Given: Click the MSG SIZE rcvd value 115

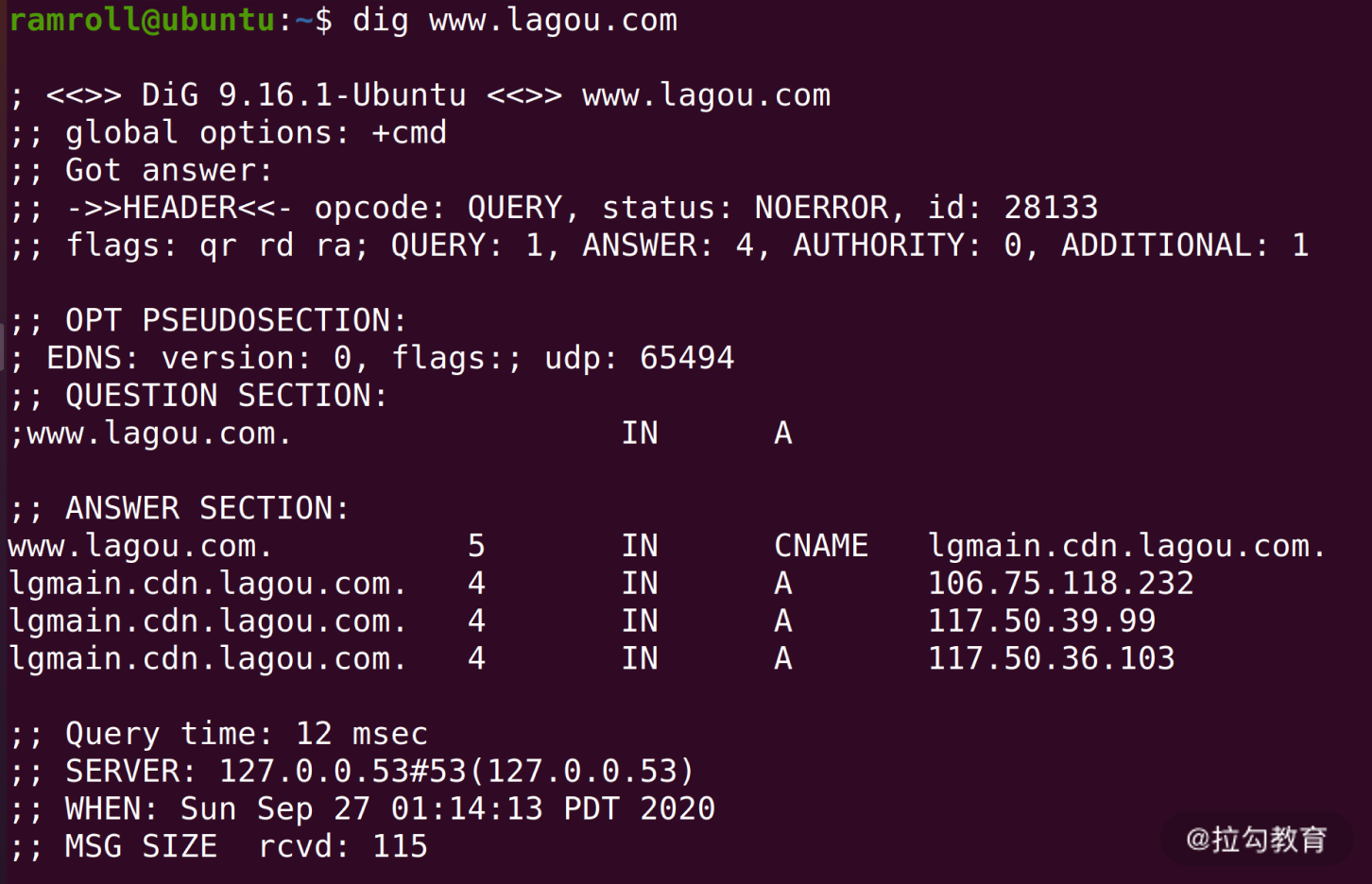Looking at the screenshot, I should (400, 846).
